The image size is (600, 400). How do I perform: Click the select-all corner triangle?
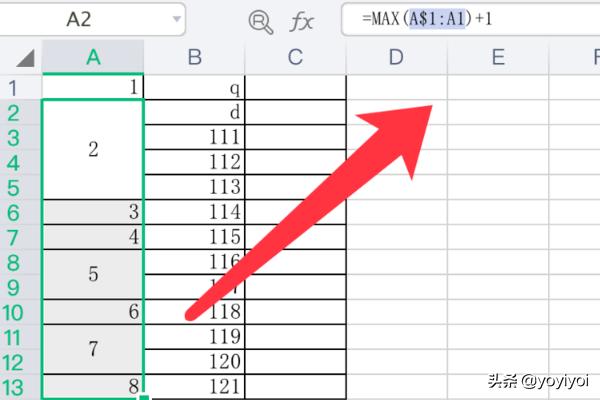(24, 59)
